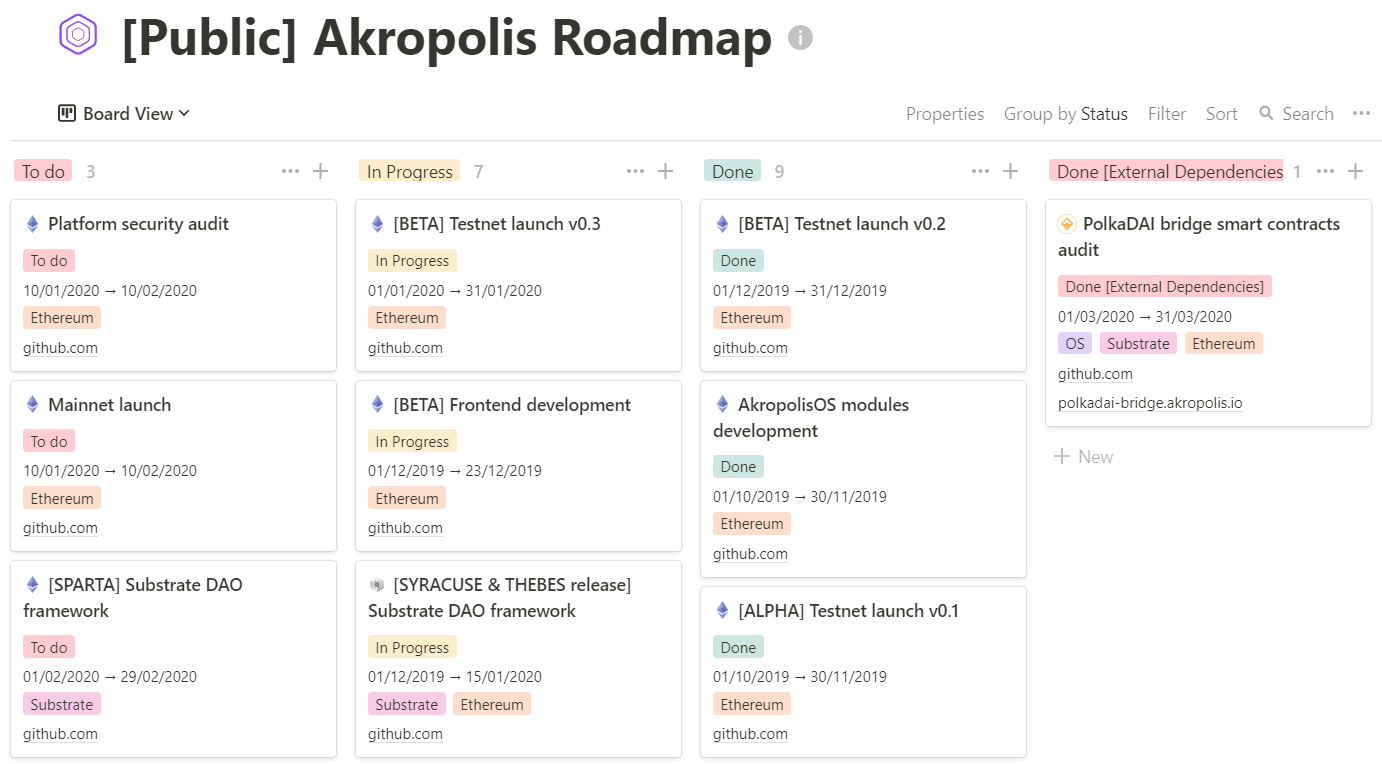Viewport: 1382px width, 764px height.
Task: Click the Search magnifier field
Action: click(x=1296, y=114)
